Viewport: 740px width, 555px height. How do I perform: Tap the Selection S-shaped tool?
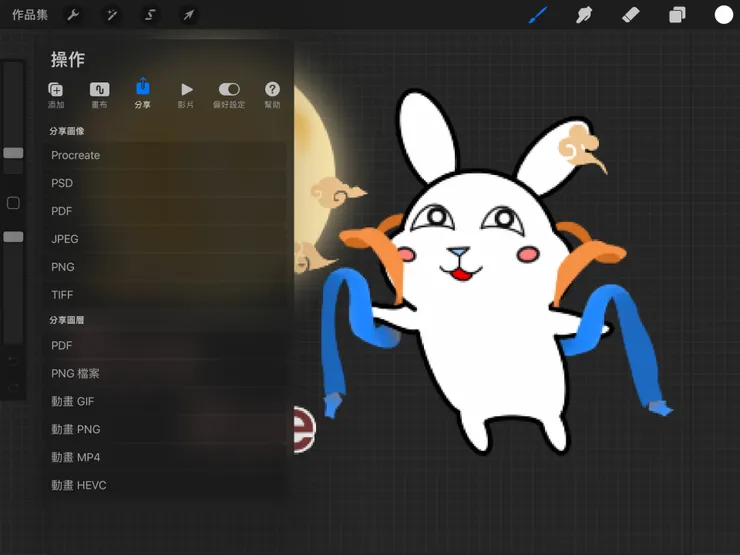pyautogui.click(x=150, y=15)
